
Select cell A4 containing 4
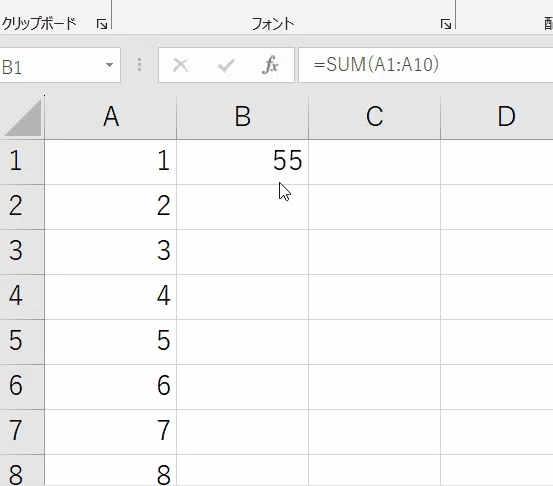point(111,297)
